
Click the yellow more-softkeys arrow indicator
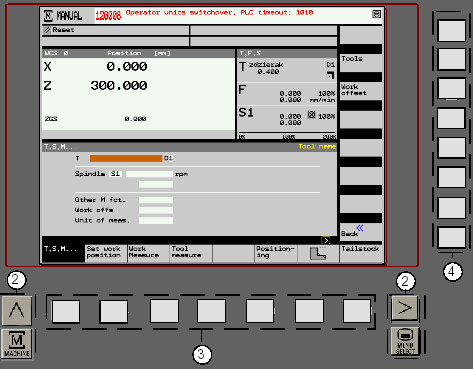[325, 240]
